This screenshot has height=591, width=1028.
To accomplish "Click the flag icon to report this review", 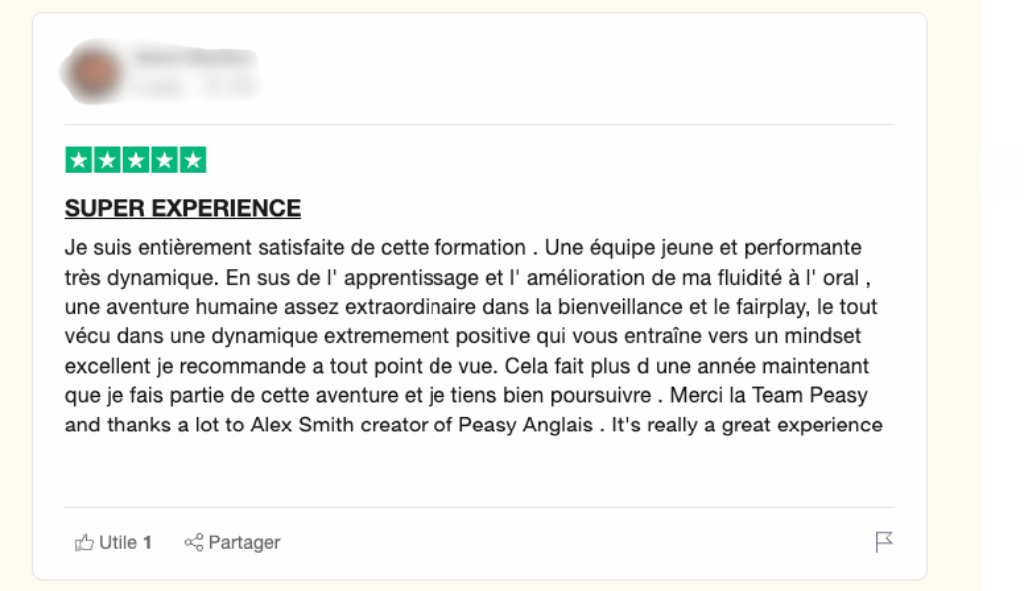I will pos(884,540).
